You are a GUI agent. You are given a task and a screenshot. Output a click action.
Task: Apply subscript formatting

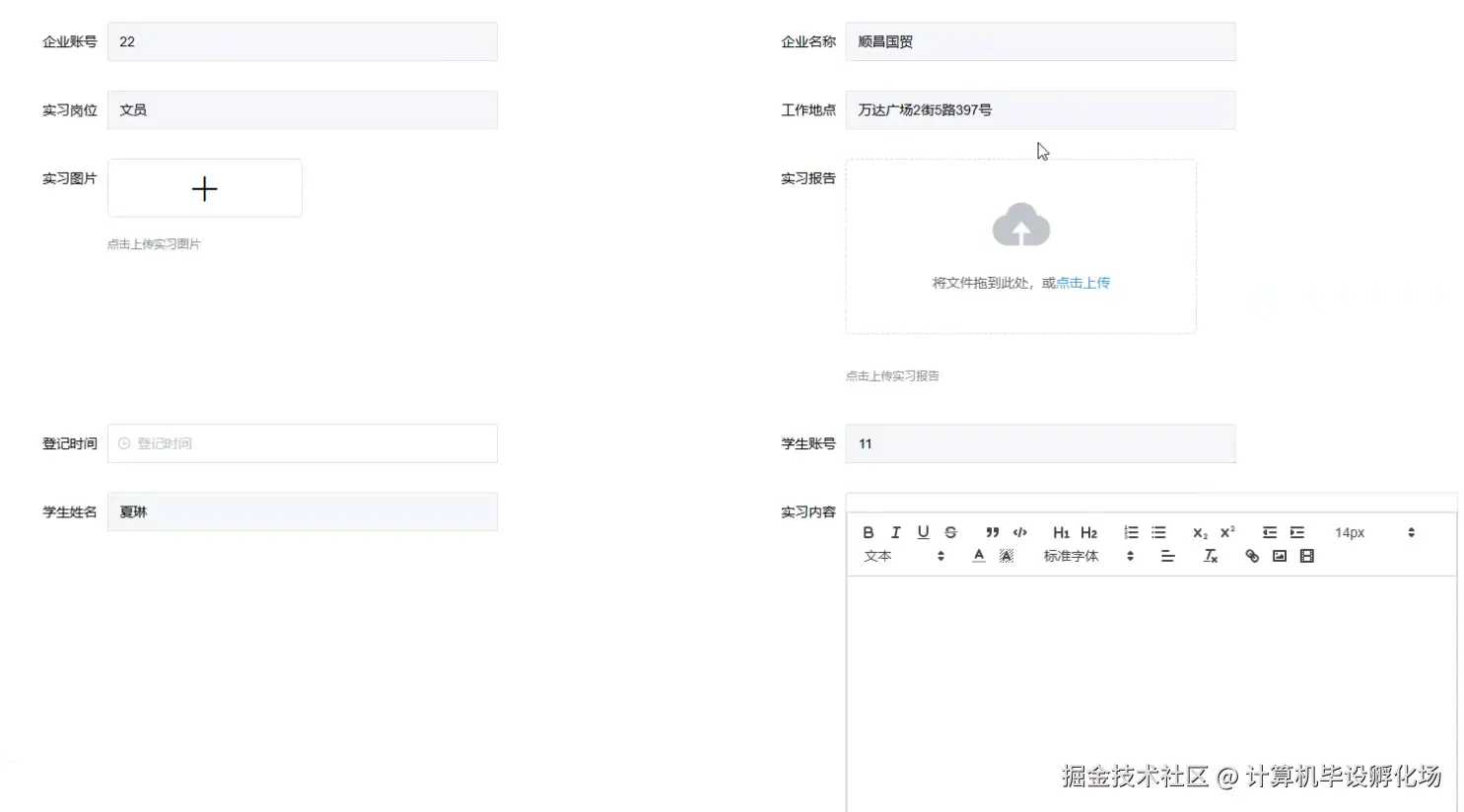1198,532
